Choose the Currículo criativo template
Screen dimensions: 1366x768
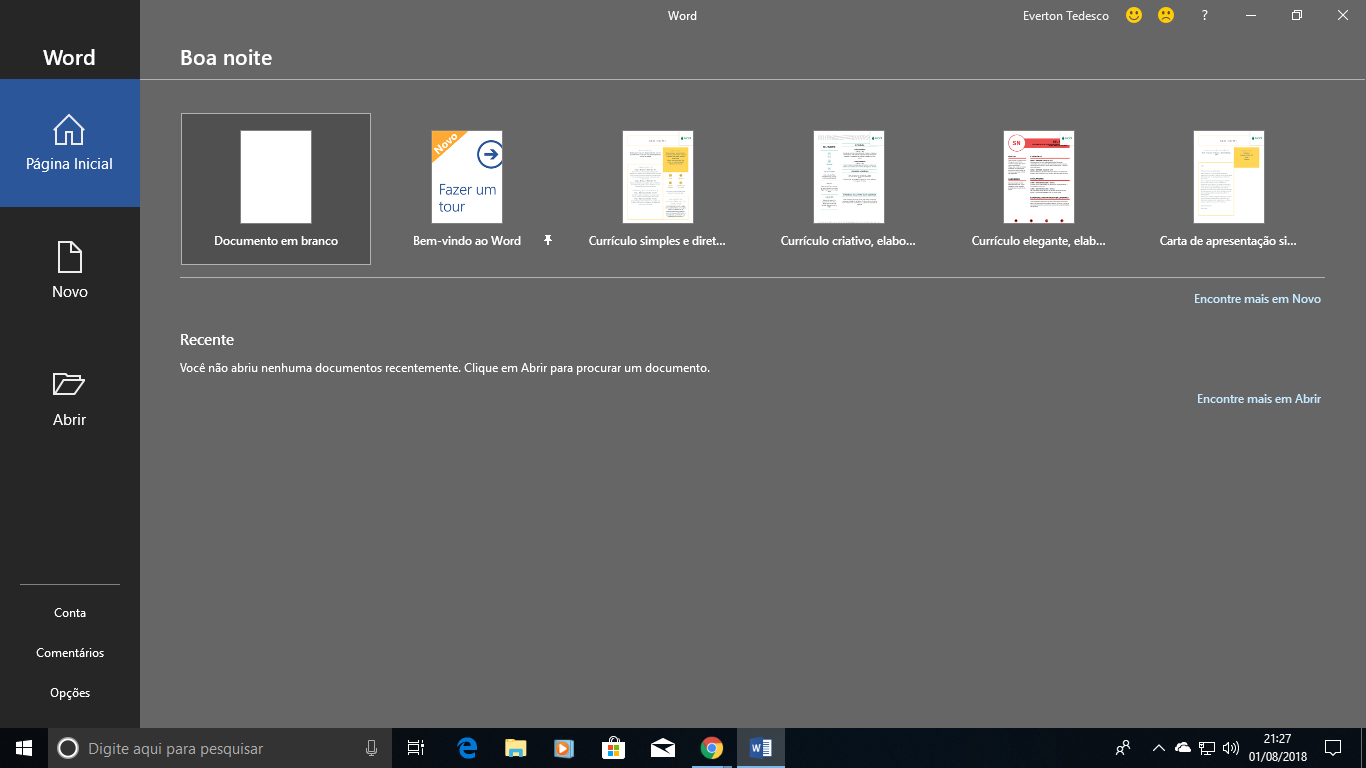(x=848, y=189)
